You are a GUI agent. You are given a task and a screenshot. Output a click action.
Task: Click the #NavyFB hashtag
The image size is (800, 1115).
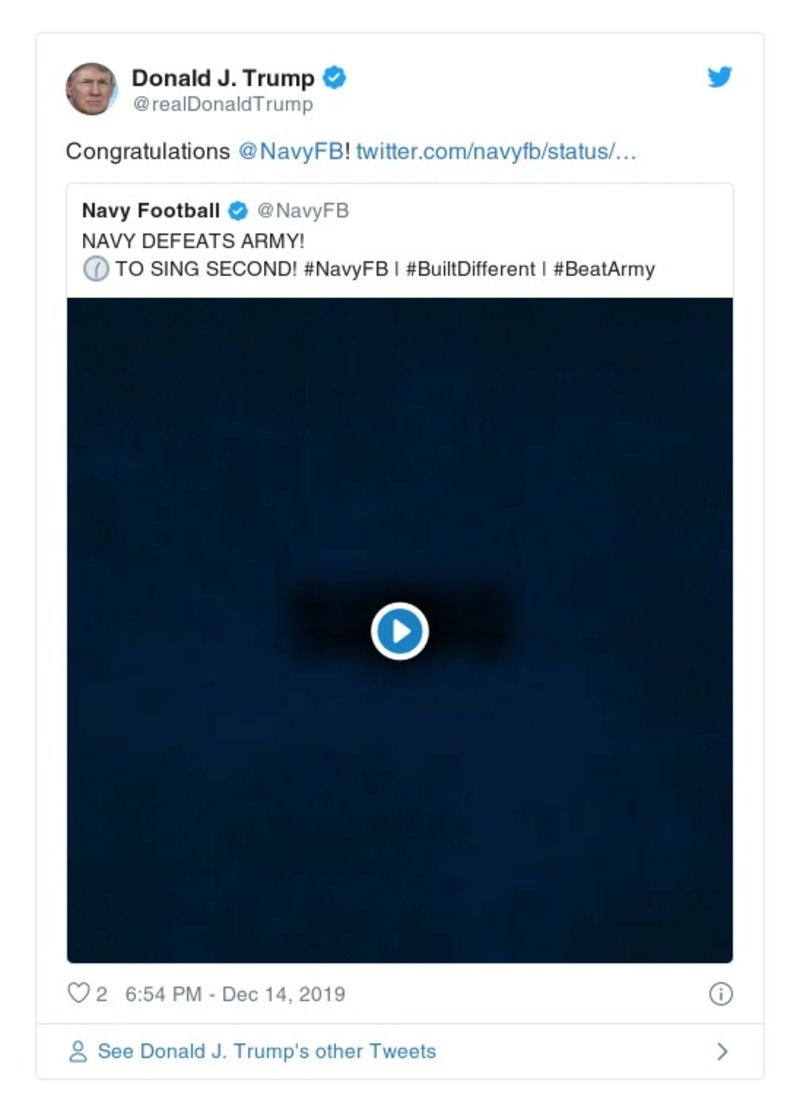click(345, 269)
